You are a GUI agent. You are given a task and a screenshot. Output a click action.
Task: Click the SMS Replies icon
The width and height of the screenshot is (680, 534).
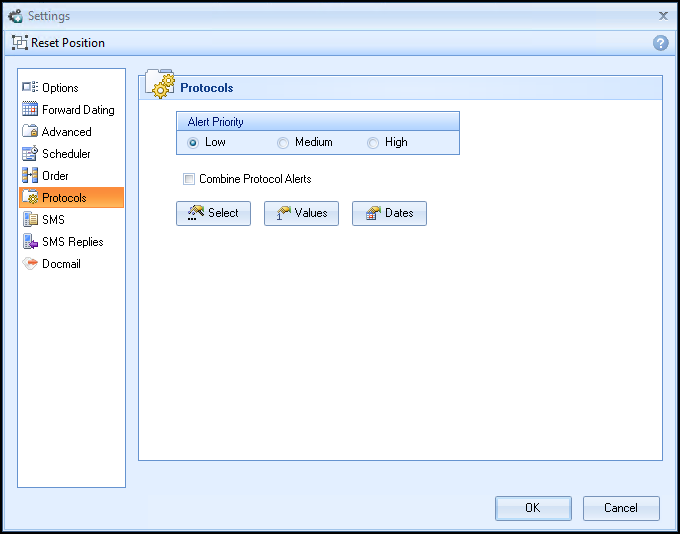point(30,242)
